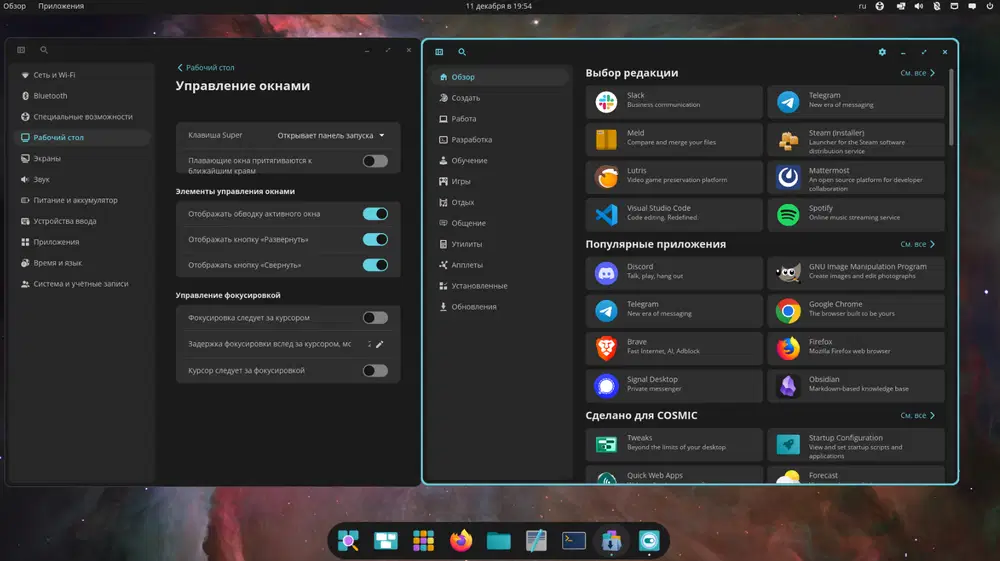Open Discord app icon

[606, 273]
